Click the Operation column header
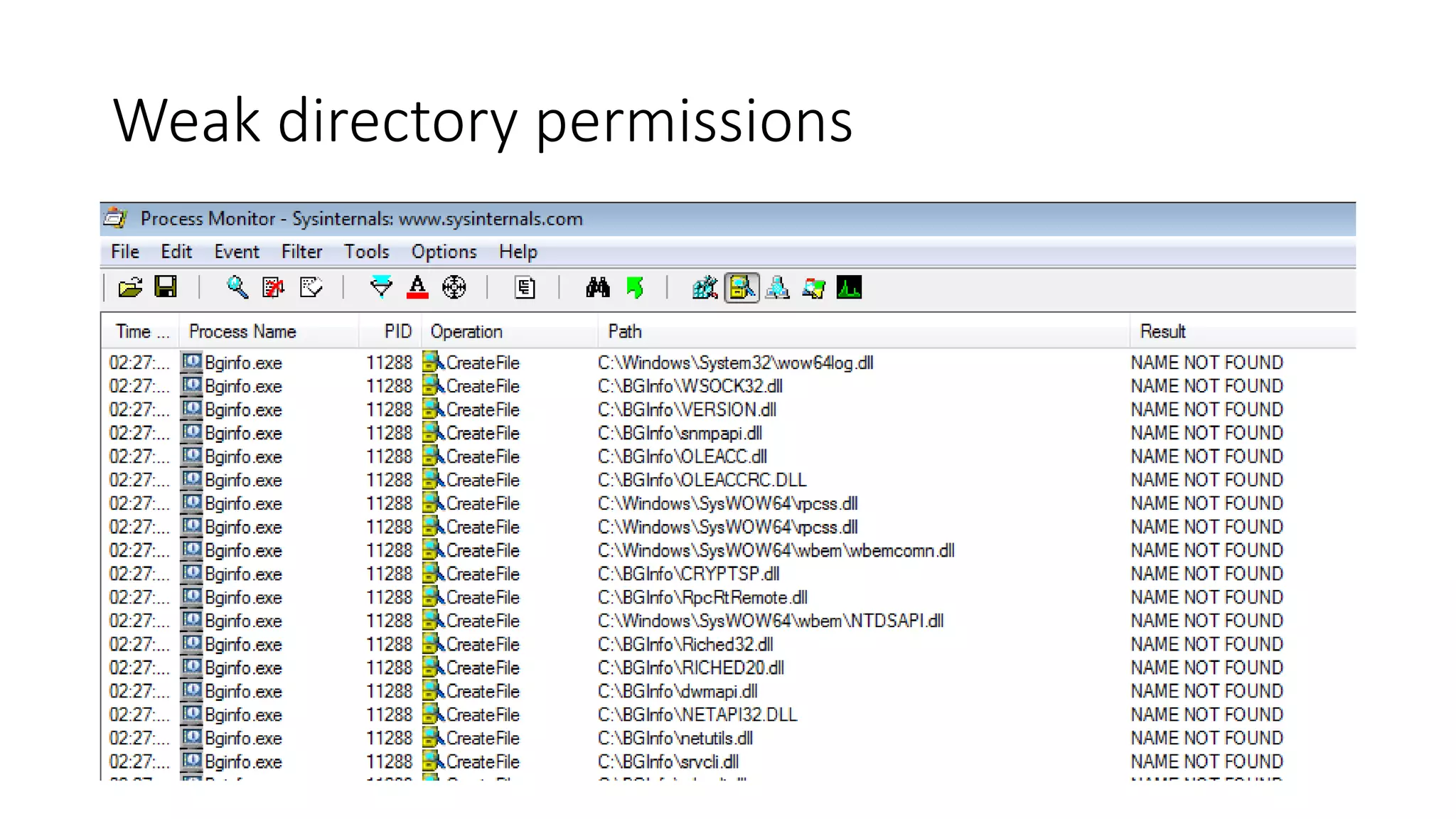 (x=510, y=331)
